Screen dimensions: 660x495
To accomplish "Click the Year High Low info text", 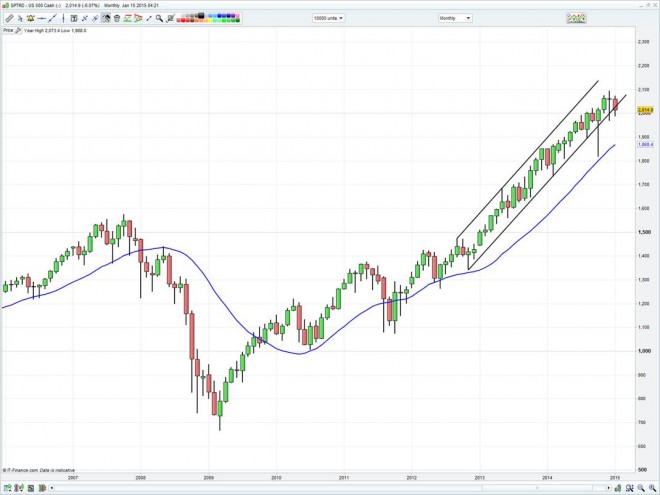I will 55,30.
